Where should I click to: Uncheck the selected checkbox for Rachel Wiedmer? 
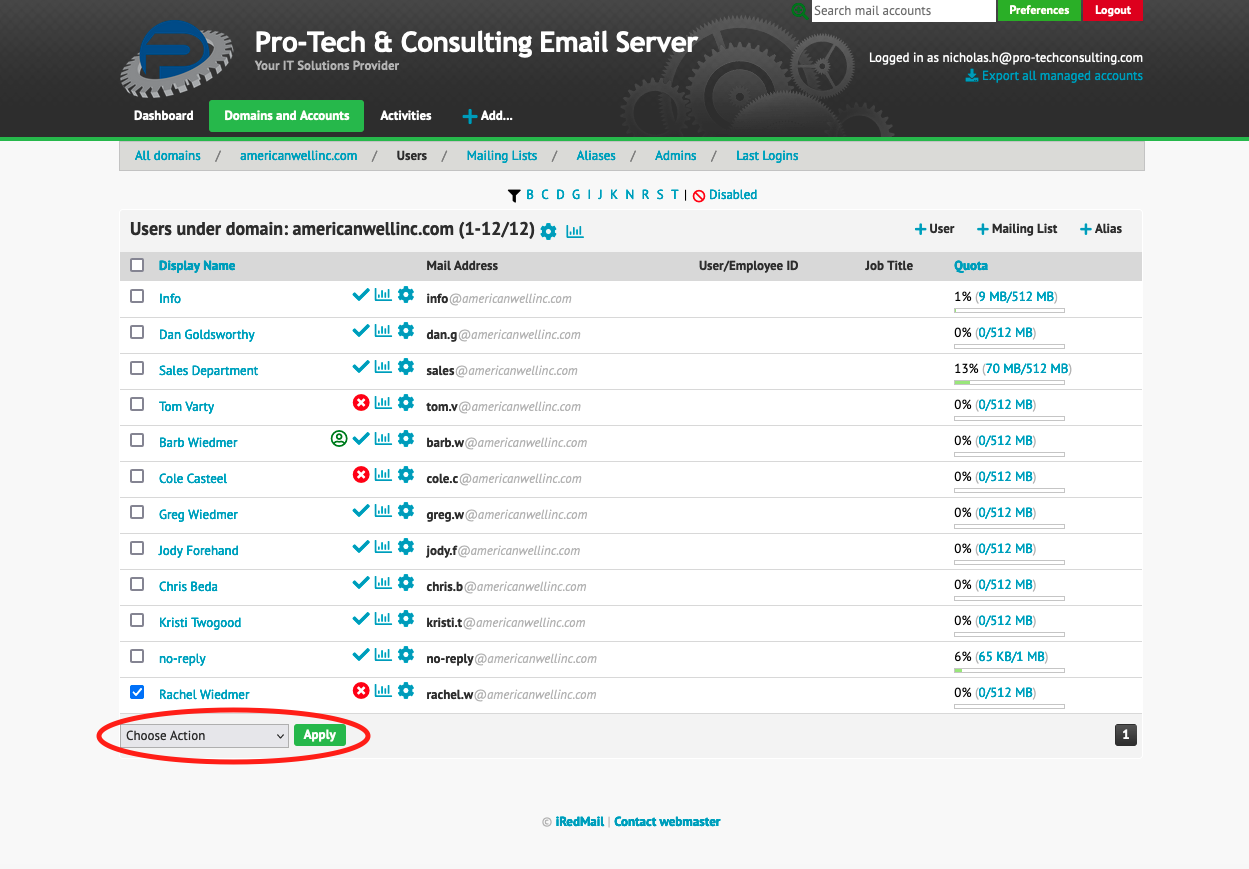[x=137, y=691]
